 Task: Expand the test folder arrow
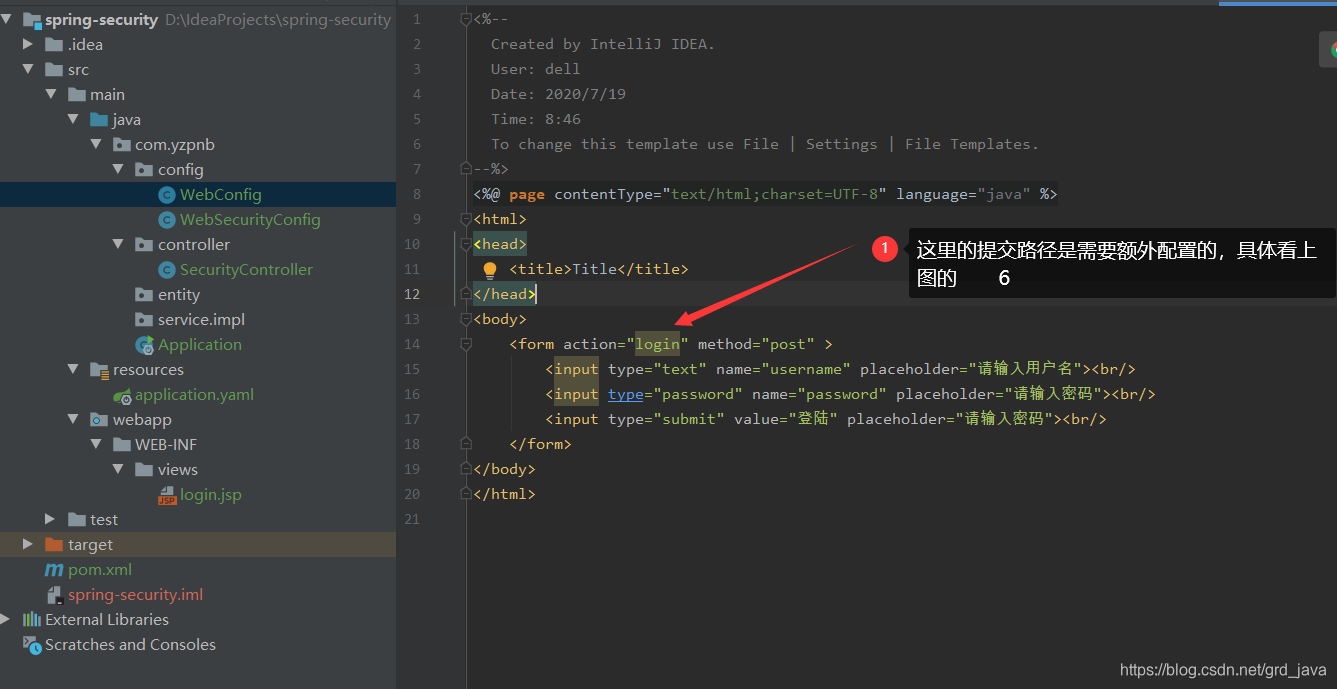pos(51,519)
